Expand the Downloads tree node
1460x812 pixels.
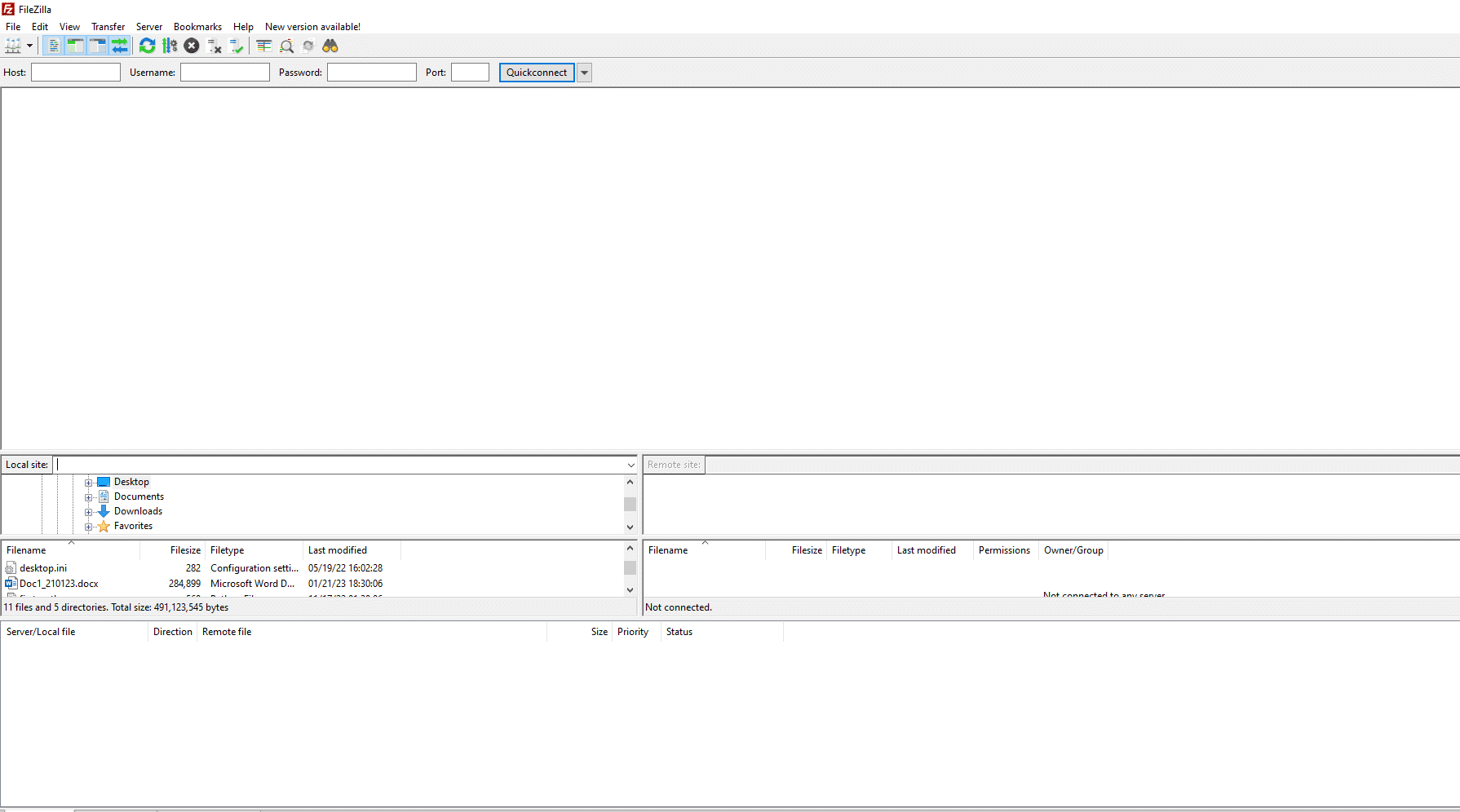click(88, 512)
